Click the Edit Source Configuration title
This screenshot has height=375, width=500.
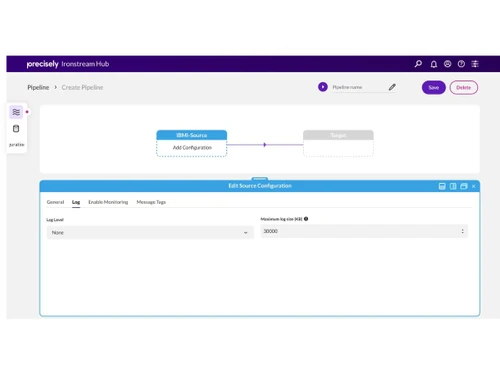coord(260,186)
